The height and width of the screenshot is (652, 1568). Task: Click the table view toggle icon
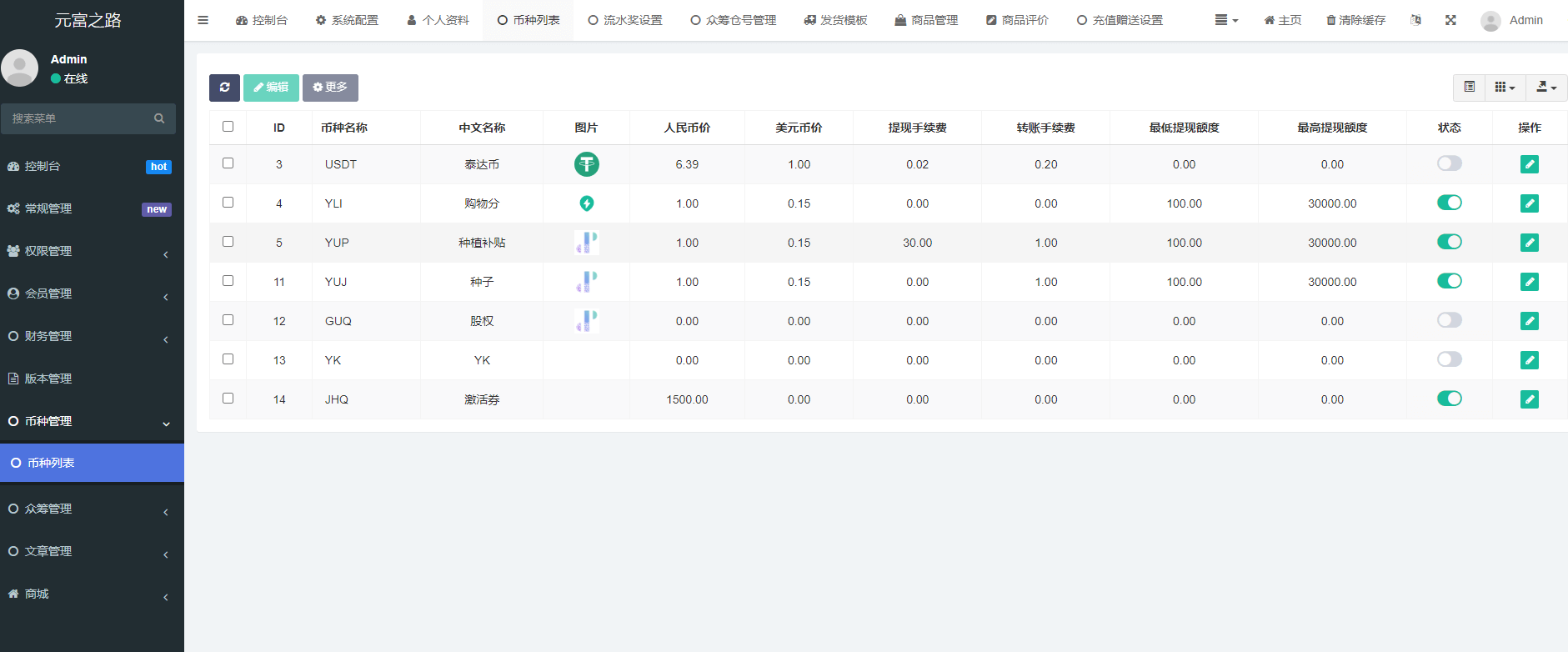(1469, 88)
